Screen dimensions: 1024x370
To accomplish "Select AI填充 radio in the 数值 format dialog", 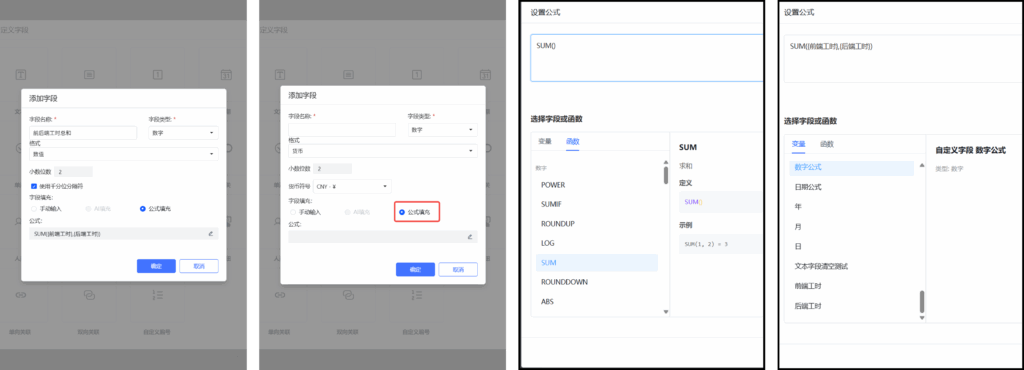I will [x=88, y=209].
